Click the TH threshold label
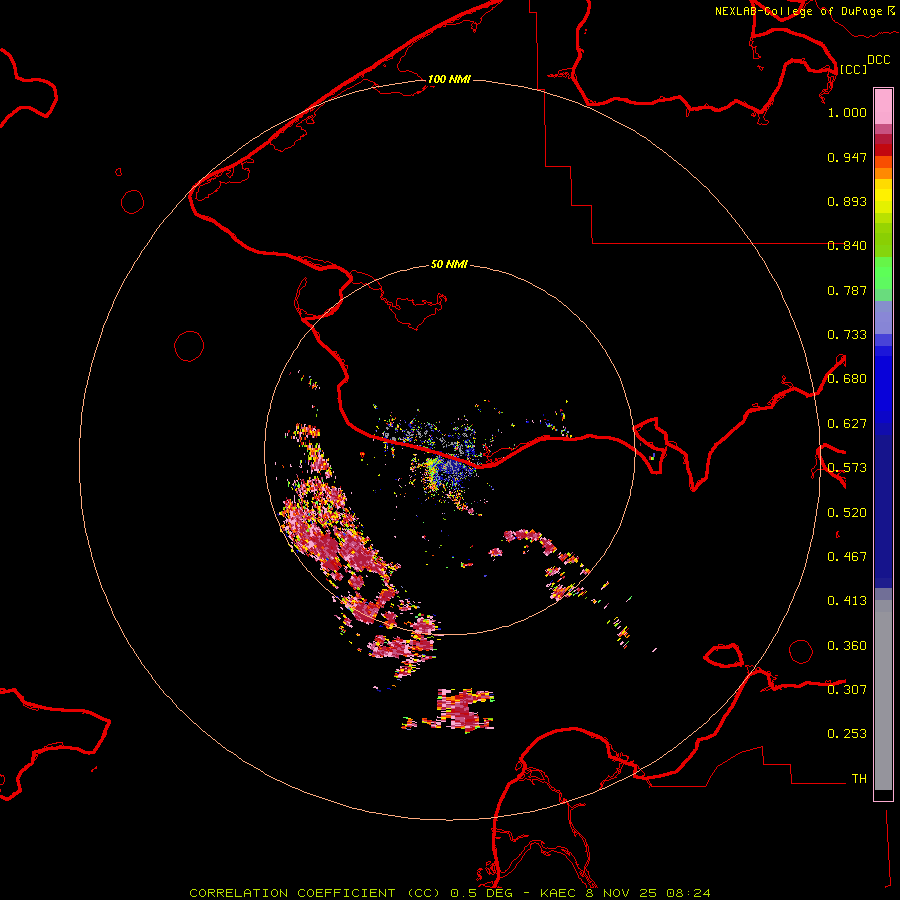Image resolution: width=900 pixels, height=900 pixels. point(858,778)
